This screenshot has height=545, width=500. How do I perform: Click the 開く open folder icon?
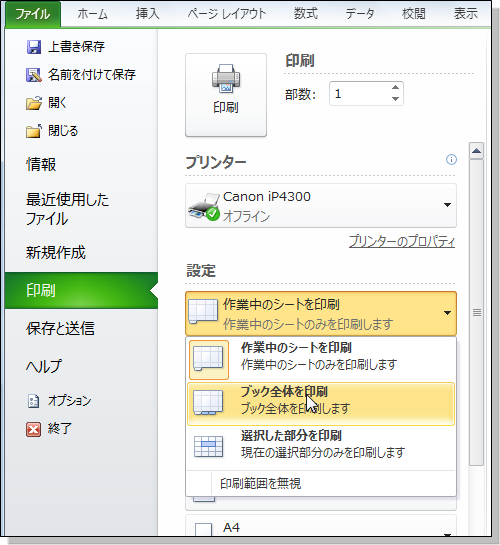click(34, 103)
